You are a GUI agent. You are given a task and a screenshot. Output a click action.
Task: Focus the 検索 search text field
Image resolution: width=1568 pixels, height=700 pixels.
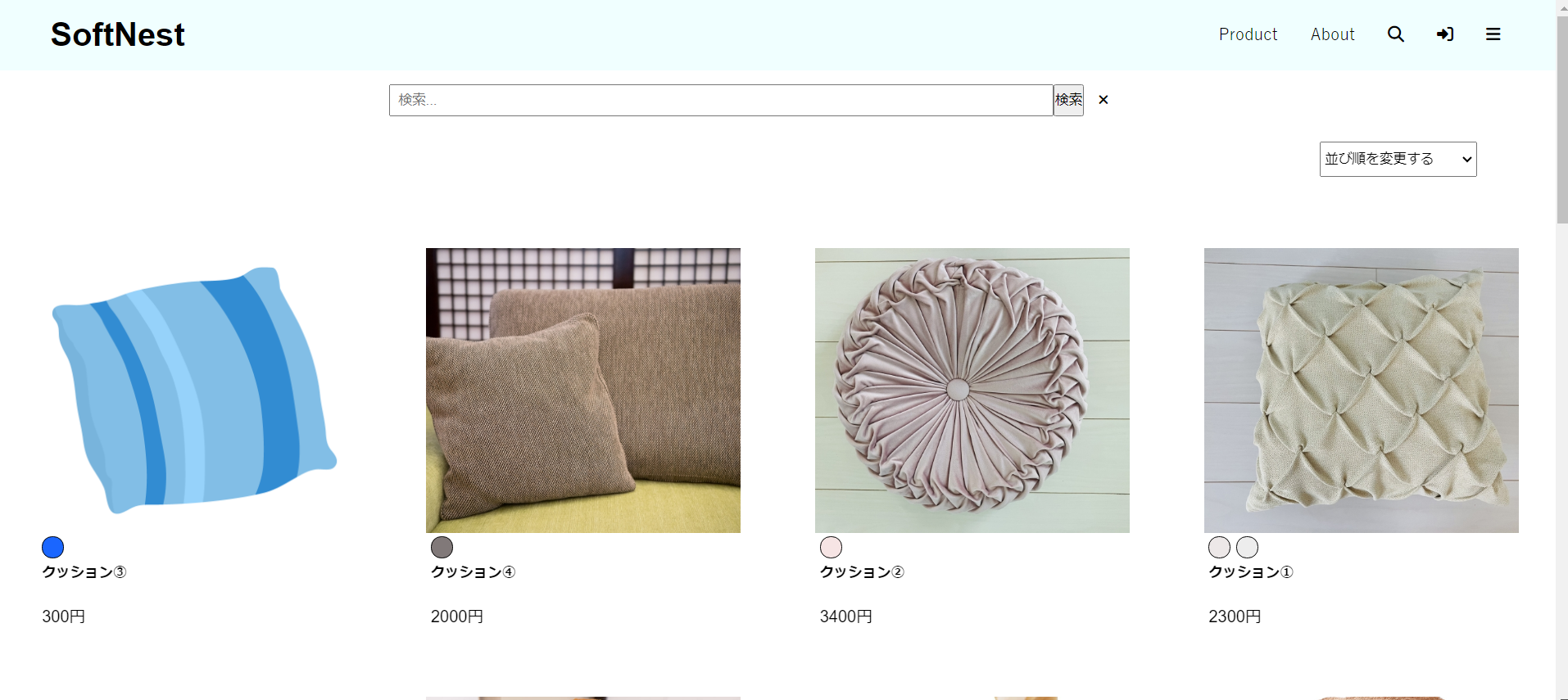720,100
